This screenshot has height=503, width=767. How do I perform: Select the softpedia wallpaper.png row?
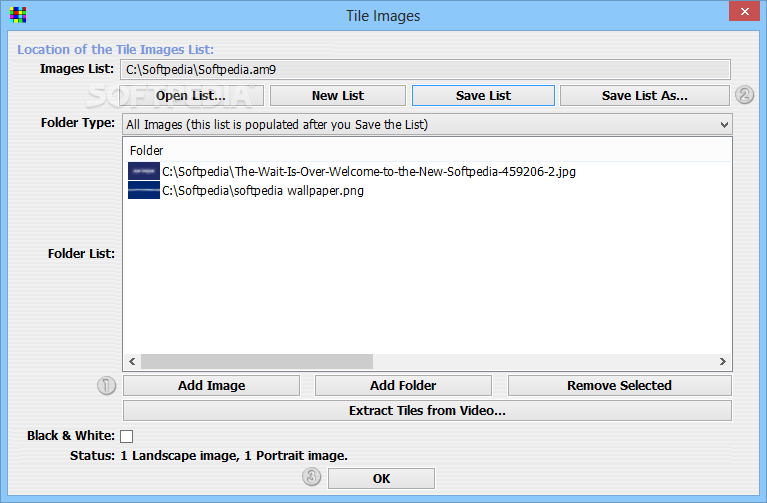(246, 190)
